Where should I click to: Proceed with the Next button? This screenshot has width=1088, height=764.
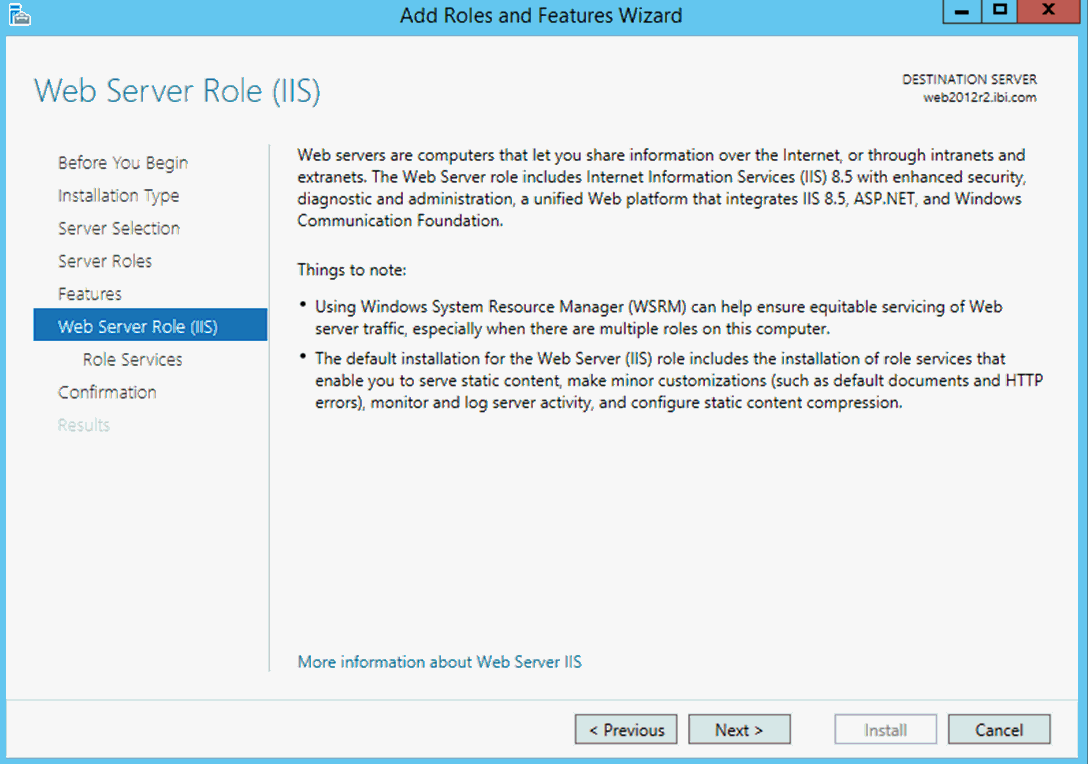click(739, 729)
